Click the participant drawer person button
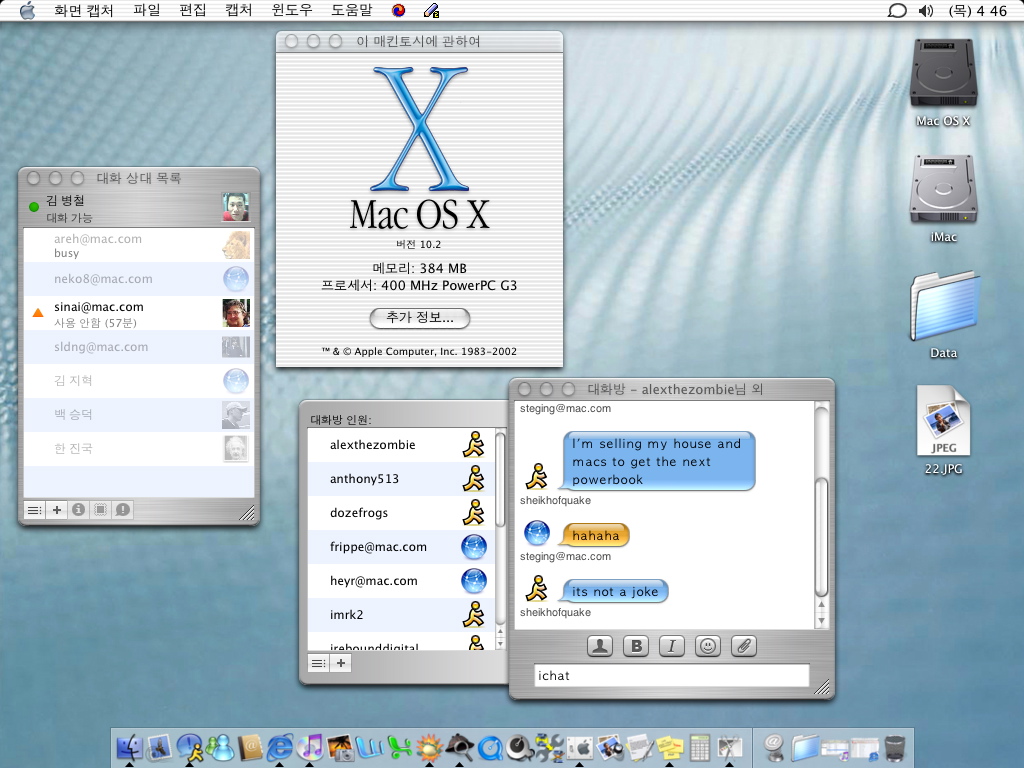The height and width of the screenshot is (768, 1024). [x=600, y=646]
